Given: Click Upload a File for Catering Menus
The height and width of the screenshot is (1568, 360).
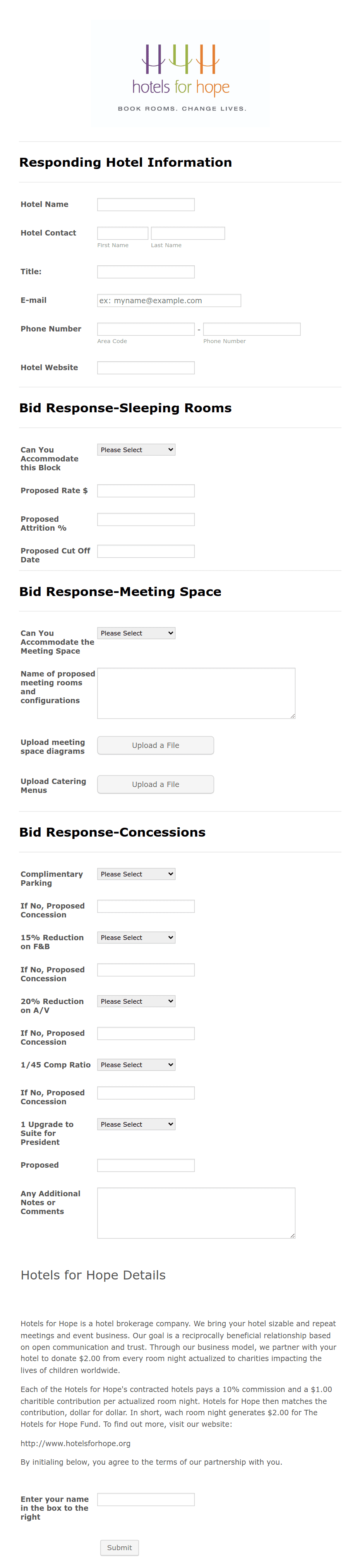Looking at the screenshot, I should 155,784.
